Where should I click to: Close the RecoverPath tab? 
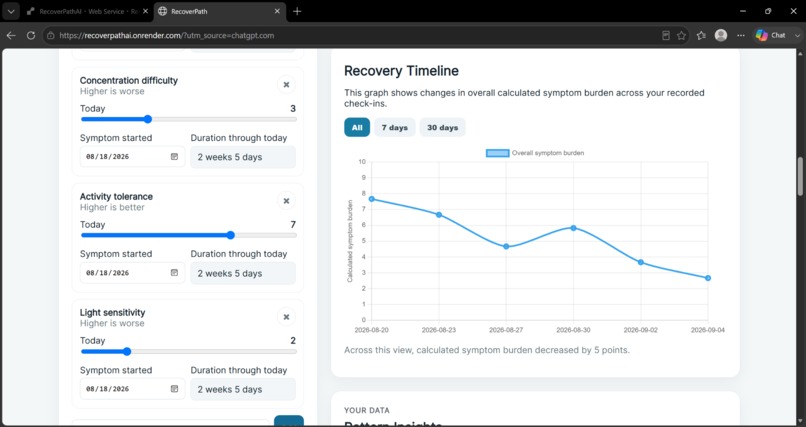point(278,11)
